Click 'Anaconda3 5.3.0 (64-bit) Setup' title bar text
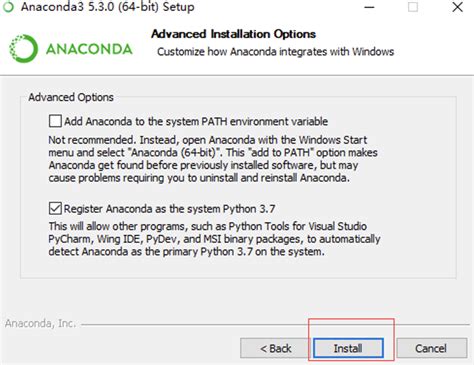The width and height of the screenshot is (474, 365). (x=108, y=7)
